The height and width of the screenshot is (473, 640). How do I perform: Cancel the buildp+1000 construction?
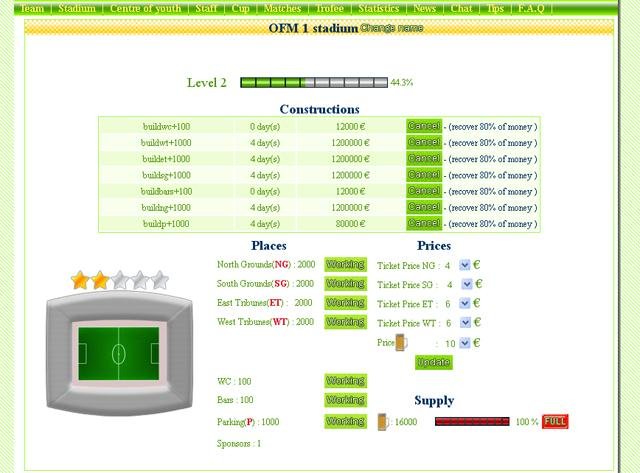click(x=424, y=224)
